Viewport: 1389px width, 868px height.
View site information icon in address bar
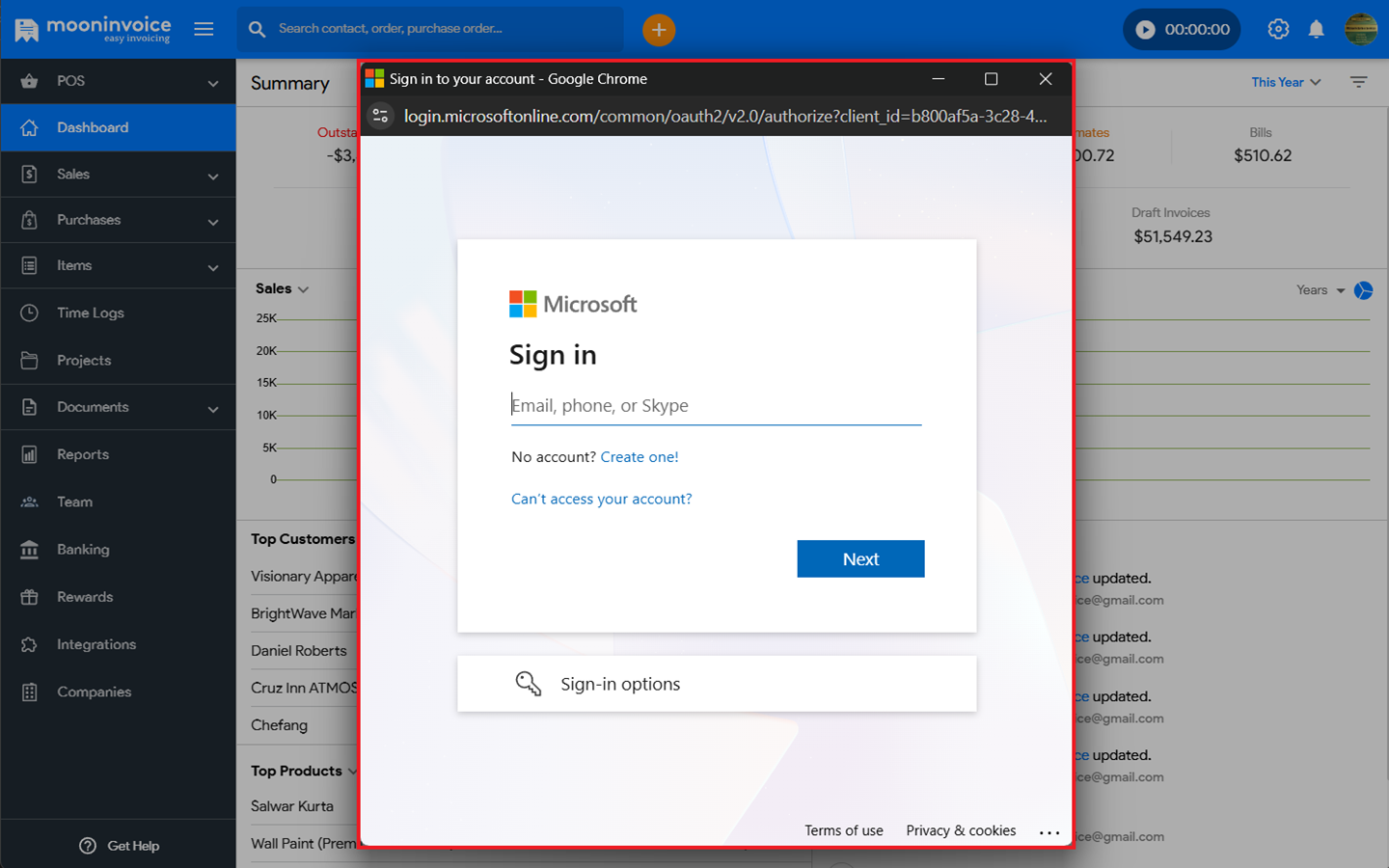pos(381,116)
